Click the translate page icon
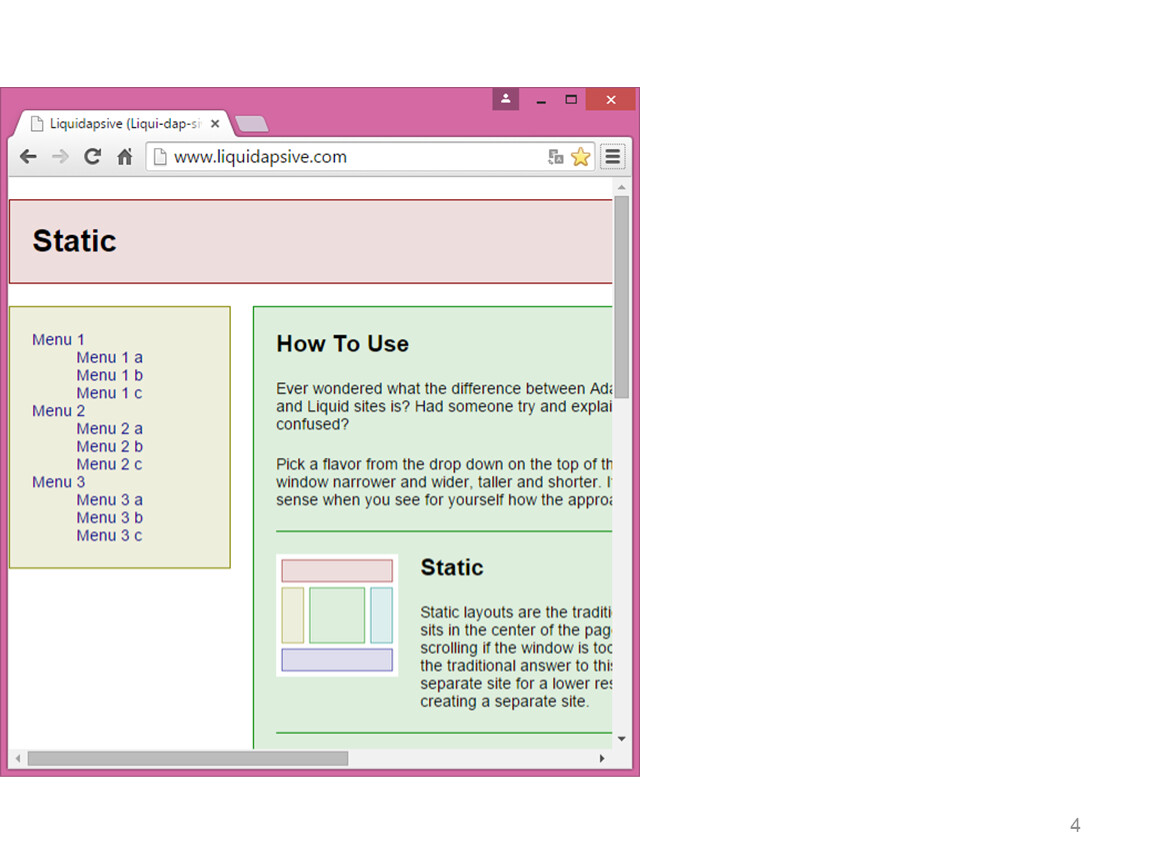The height and width of the screenshot is (864, 1150). [x=556, y=157]
